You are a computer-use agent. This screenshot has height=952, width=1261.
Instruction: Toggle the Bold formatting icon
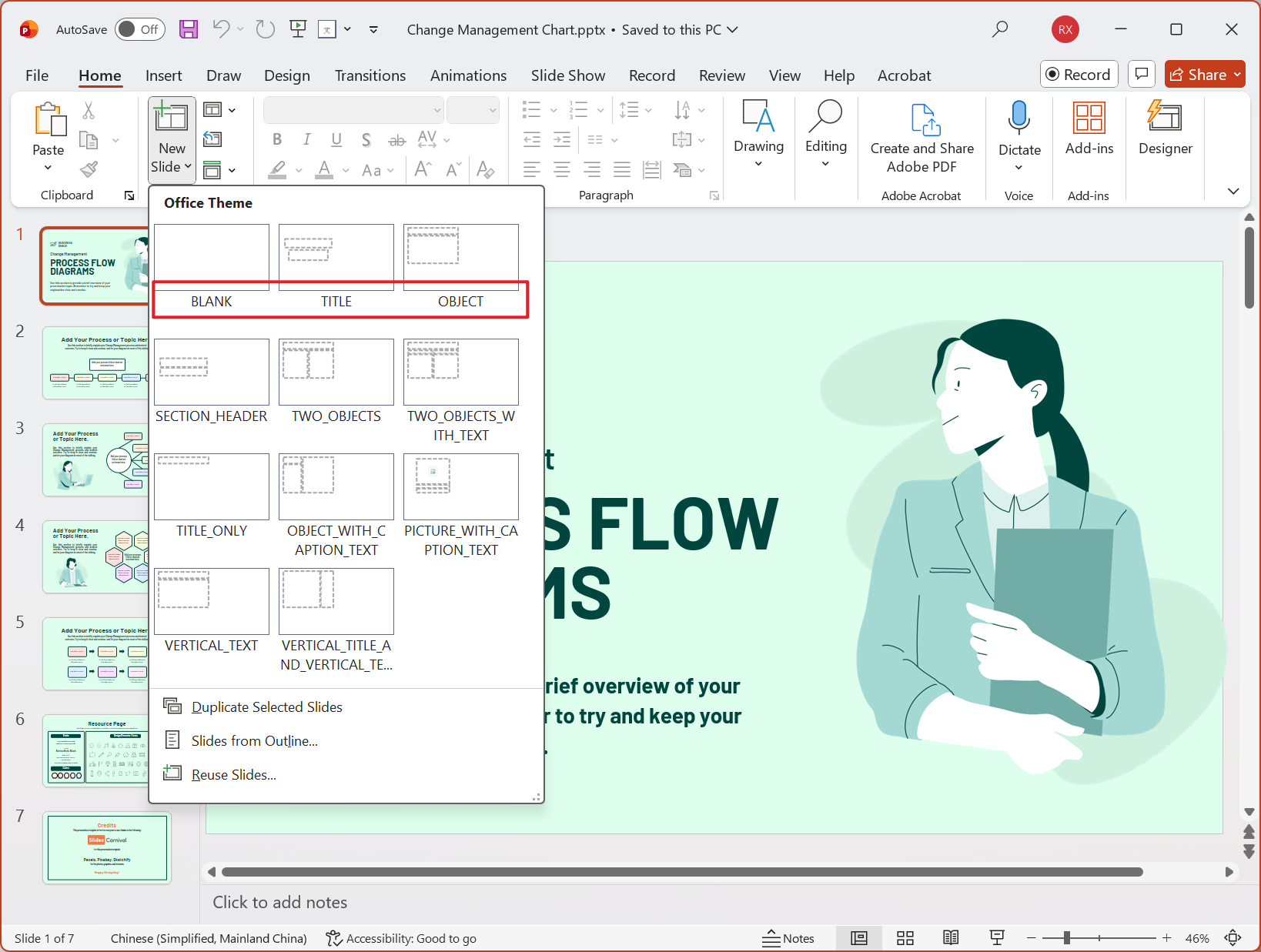click(276, 139)
